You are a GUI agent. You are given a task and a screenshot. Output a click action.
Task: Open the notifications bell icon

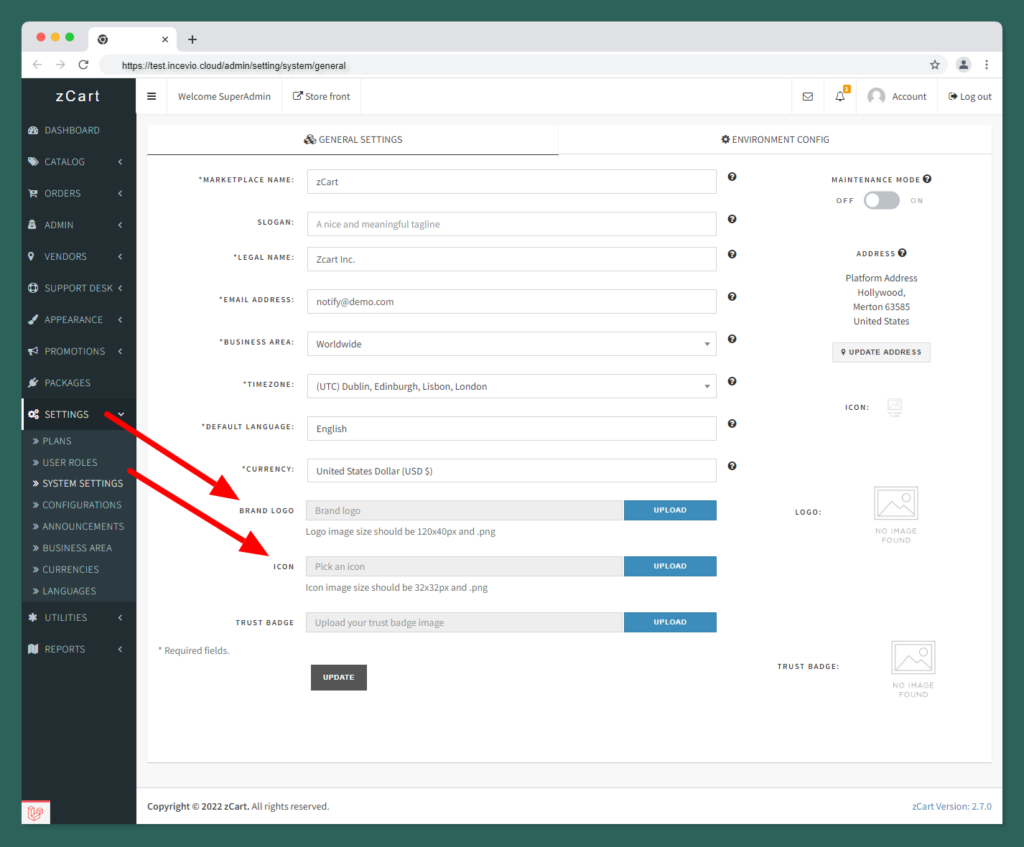tap(840, 97)
